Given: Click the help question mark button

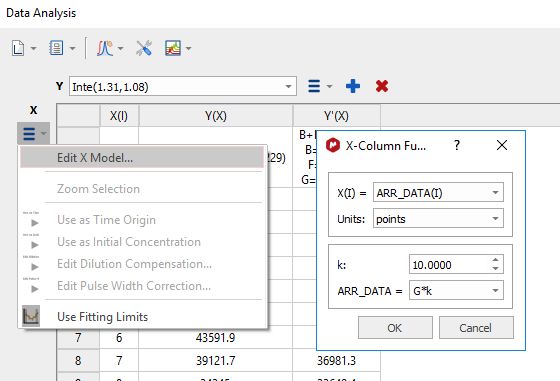Looking at the screenshot, I should [457, 145].
